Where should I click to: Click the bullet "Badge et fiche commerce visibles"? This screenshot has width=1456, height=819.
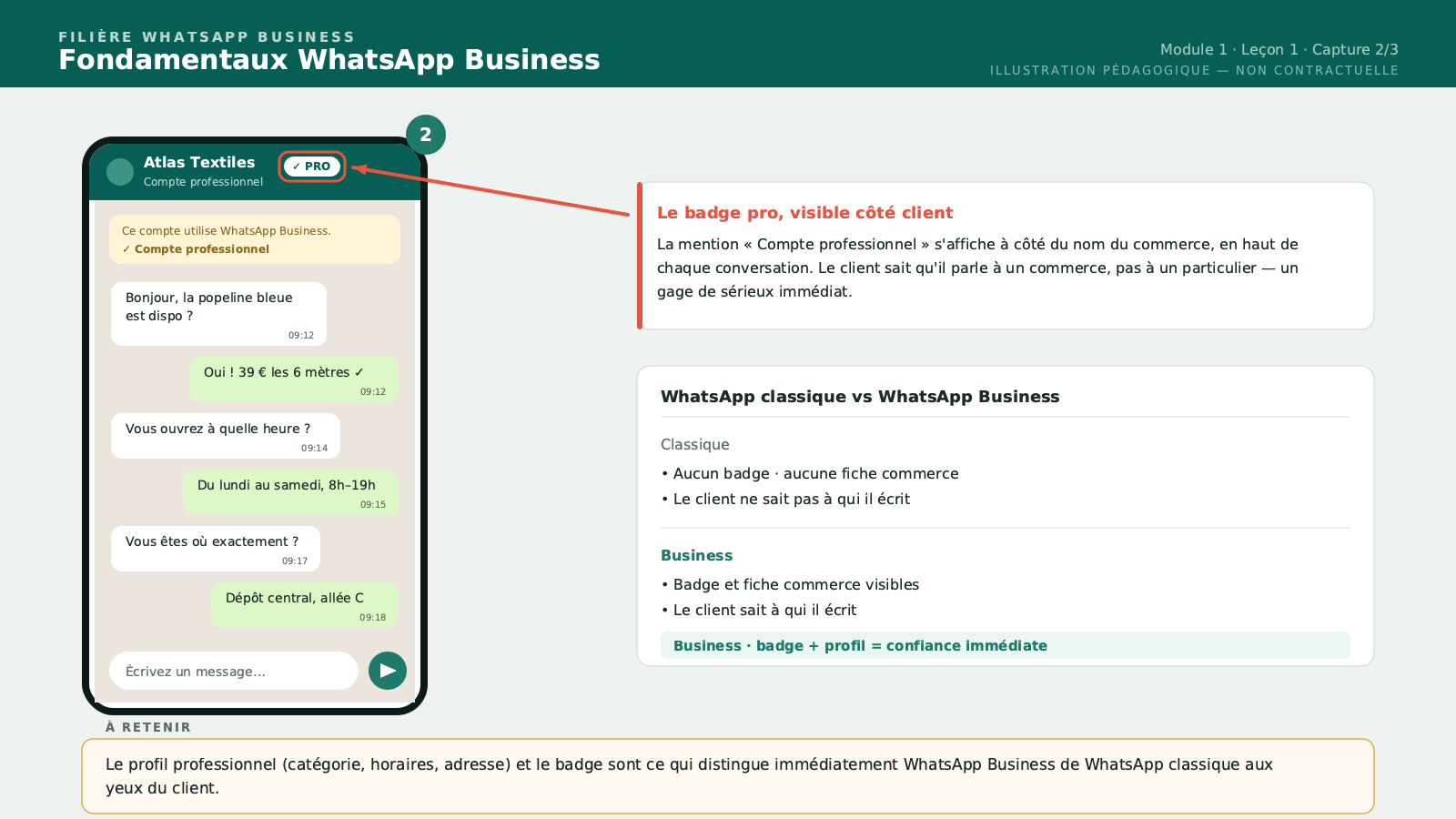790,584
